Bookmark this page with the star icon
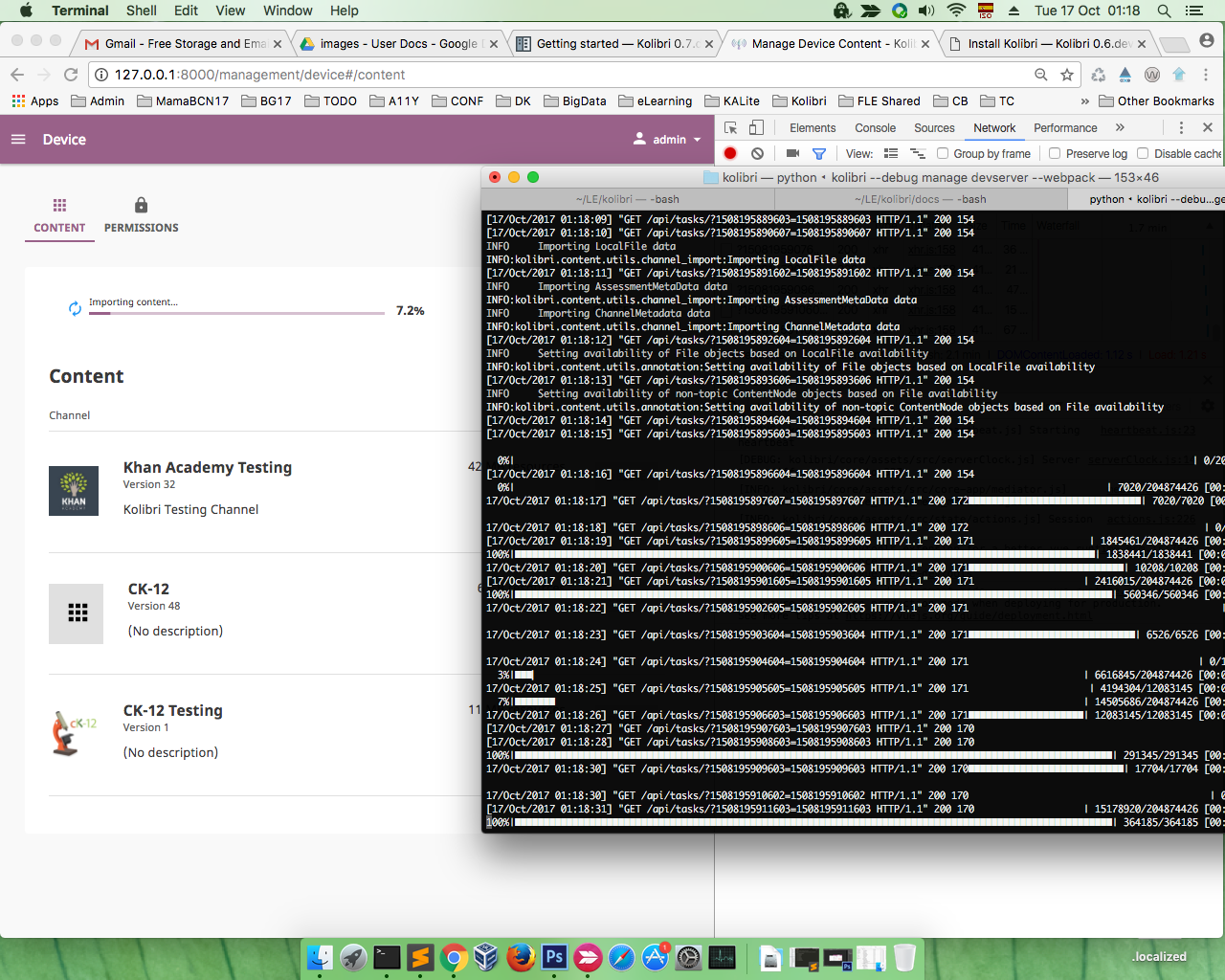1225x980 pixels. [1067, 75]
